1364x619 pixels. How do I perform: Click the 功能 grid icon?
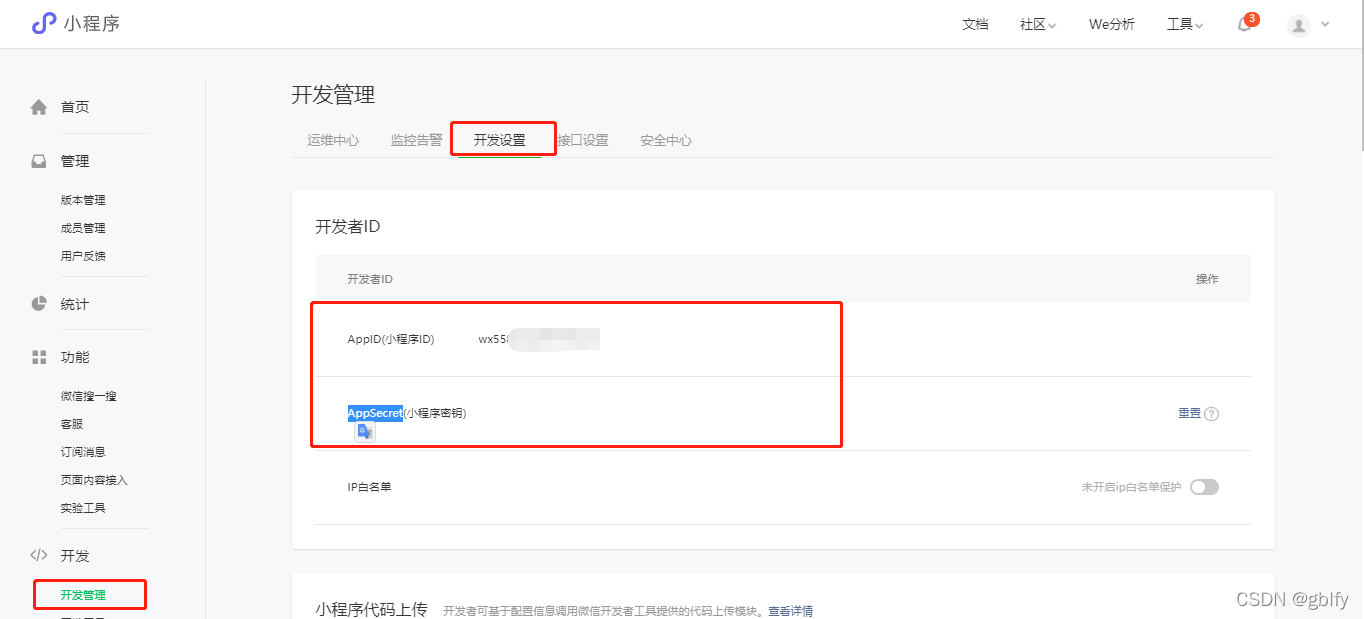tap(40, 359)
